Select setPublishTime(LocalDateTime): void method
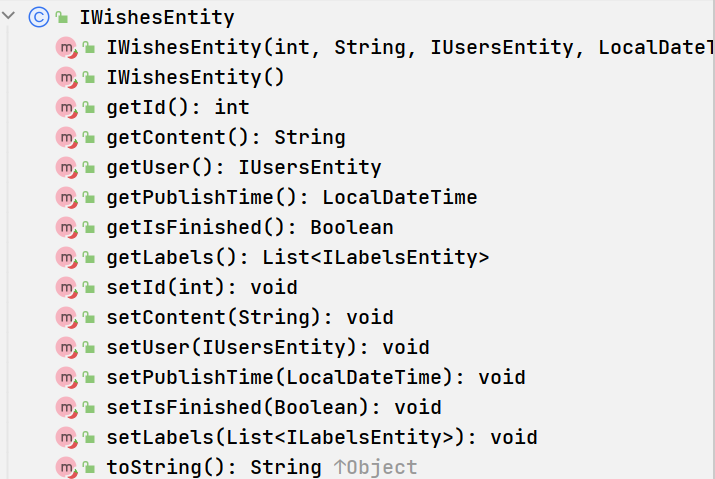715x479 pixels. (x=316, y=378)
